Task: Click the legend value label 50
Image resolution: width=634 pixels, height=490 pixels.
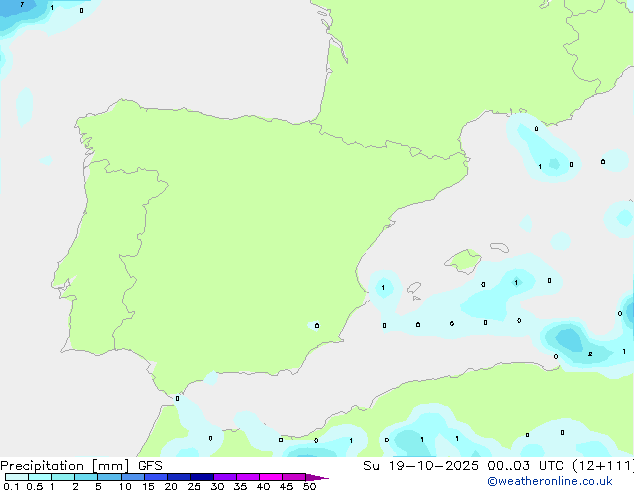Action: click(x=310, y=487)
